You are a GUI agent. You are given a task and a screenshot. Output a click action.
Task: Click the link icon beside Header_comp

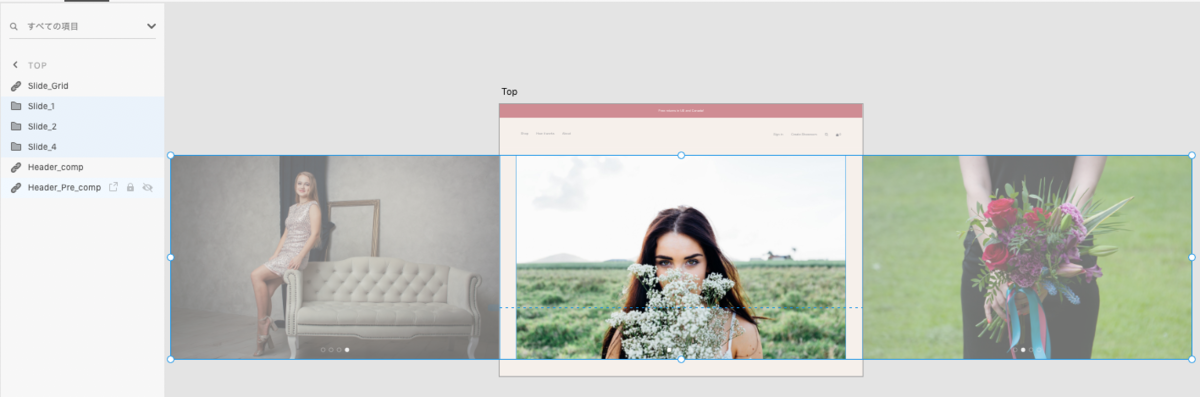[16, 167]
